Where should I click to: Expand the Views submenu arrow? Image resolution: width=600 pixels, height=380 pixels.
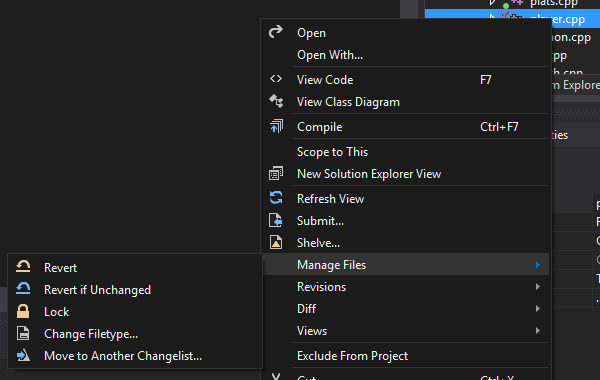point(538,331)
